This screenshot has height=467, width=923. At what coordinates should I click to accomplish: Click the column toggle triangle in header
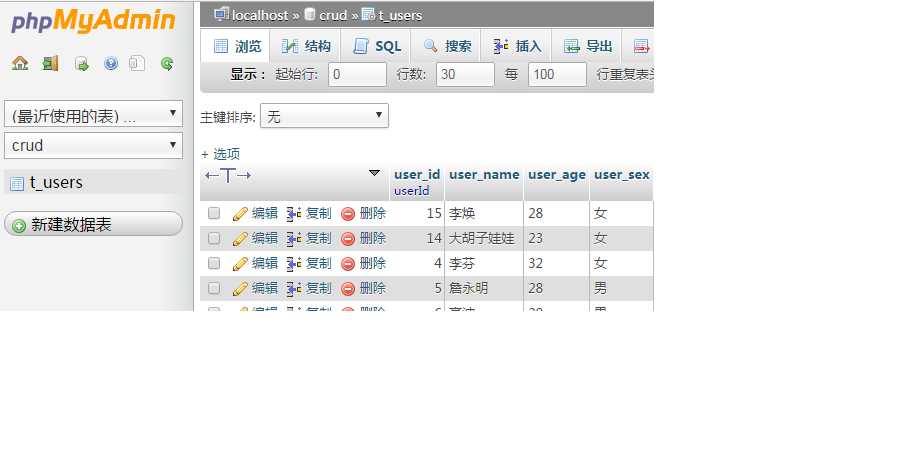374,173
